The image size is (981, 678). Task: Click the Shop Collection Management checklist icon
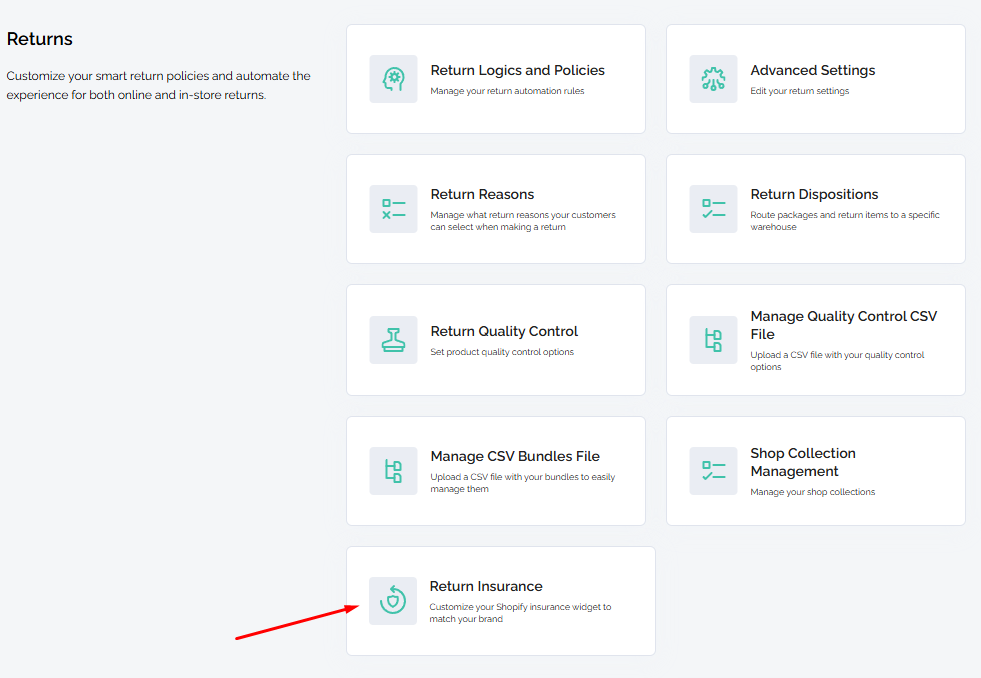tap(713, 471)
